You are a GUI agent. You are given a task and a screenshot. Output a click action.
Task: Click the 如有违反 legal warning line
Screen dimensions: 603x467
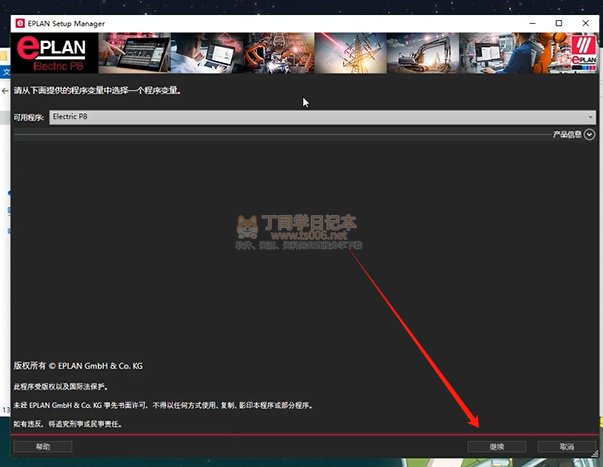click(x=68, y=424)
